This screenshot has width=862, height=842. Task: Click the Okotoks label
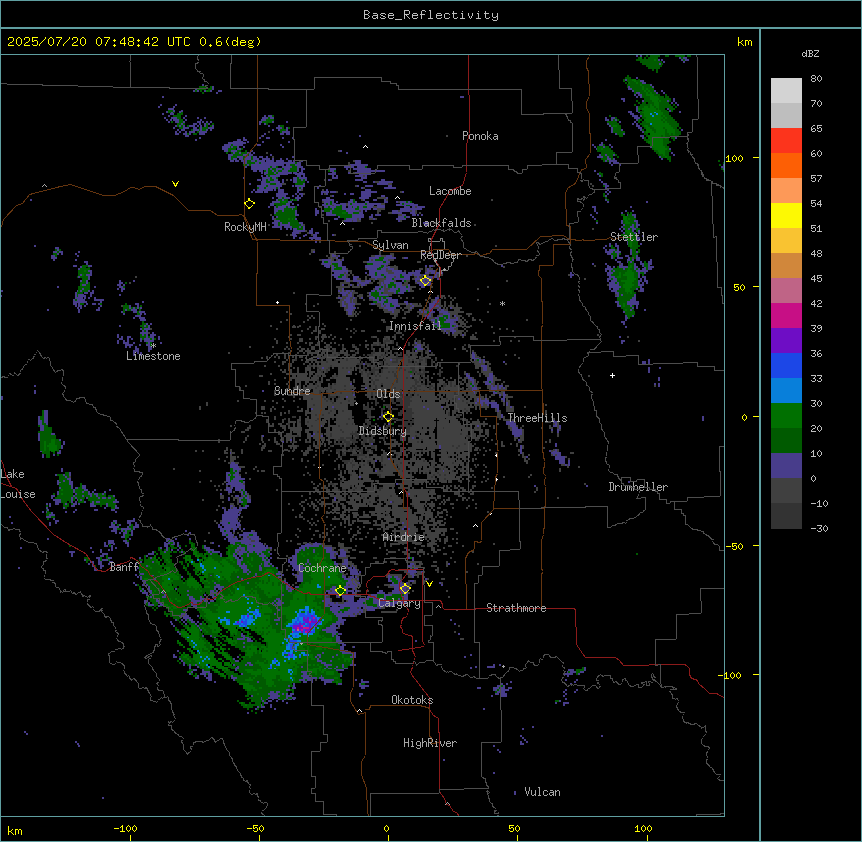click(412, 700)
